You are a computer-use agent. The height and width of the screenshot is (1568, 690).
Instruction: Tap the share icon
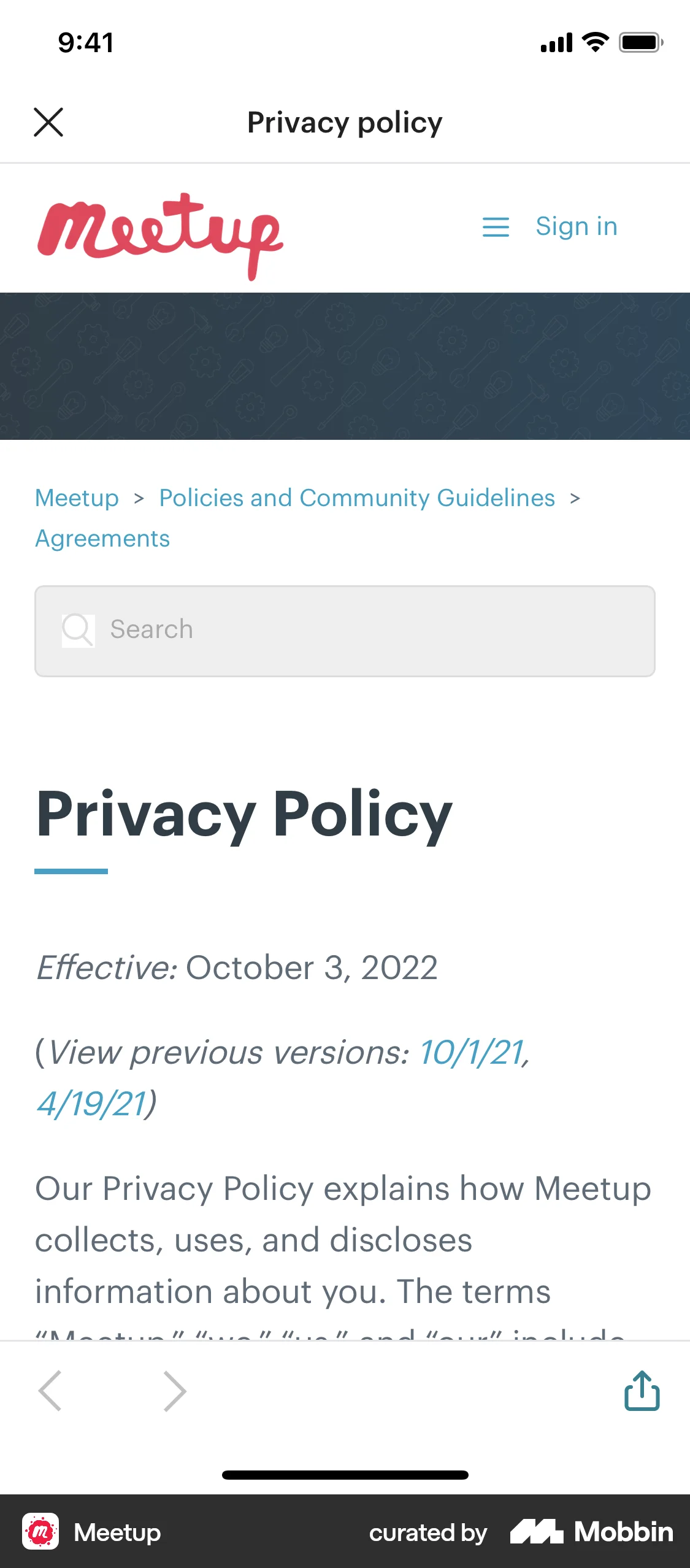[x=642, y=1391]
